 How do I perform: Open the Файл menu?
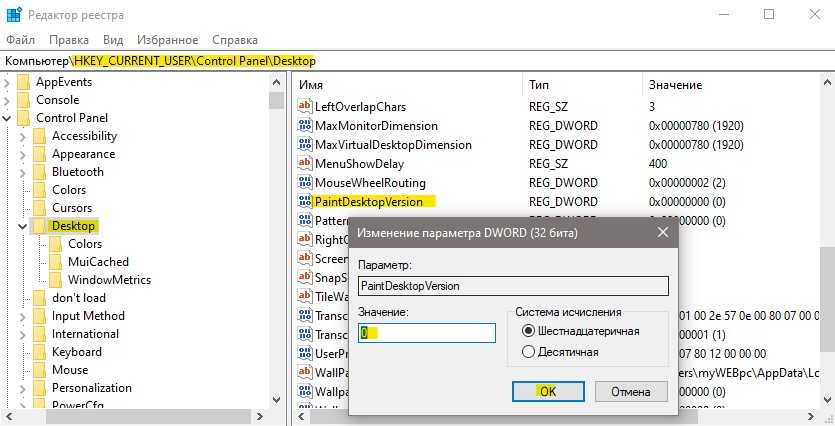pyautogui.click(x=21, y=40)
